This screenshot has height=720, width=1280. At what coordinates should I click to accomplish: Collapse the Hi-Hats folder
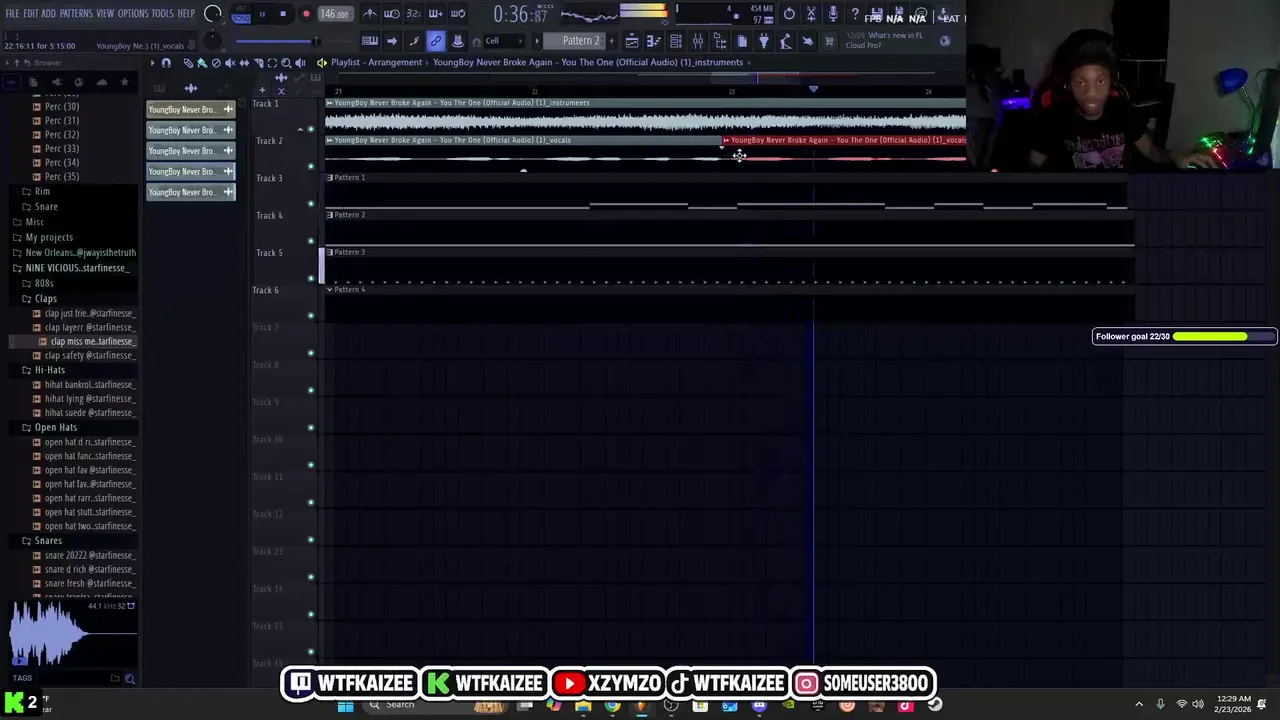click(49, 370)
